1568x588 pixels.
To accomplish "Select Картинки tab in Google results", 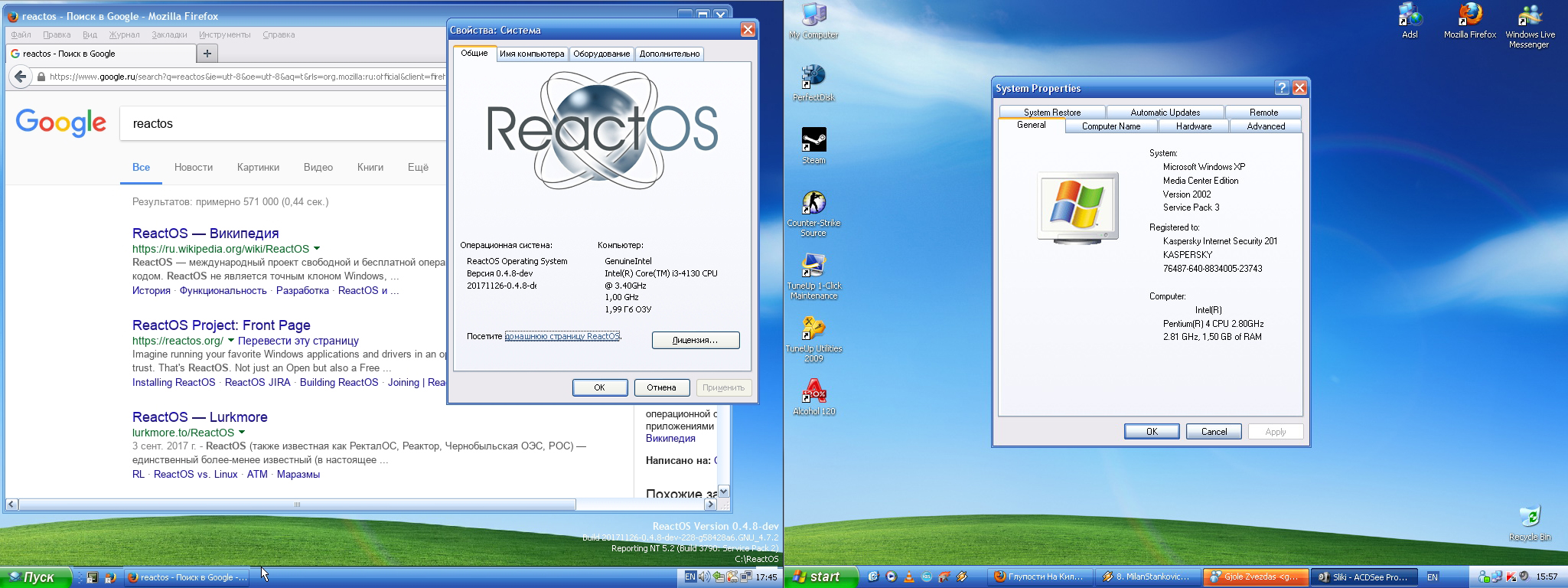I will point(258,167).
